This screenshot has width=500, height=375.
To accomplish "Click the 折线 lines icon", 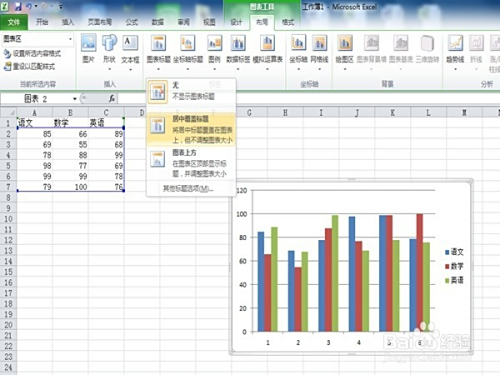I will tap(476, 52).
